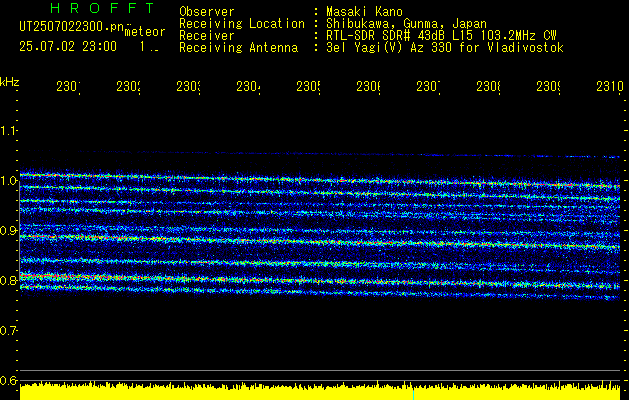Click the 0.9 kHz axis tick label
The height and width of the screenshot is (400, 629).
pyautogui.click(x=8, y=231)
